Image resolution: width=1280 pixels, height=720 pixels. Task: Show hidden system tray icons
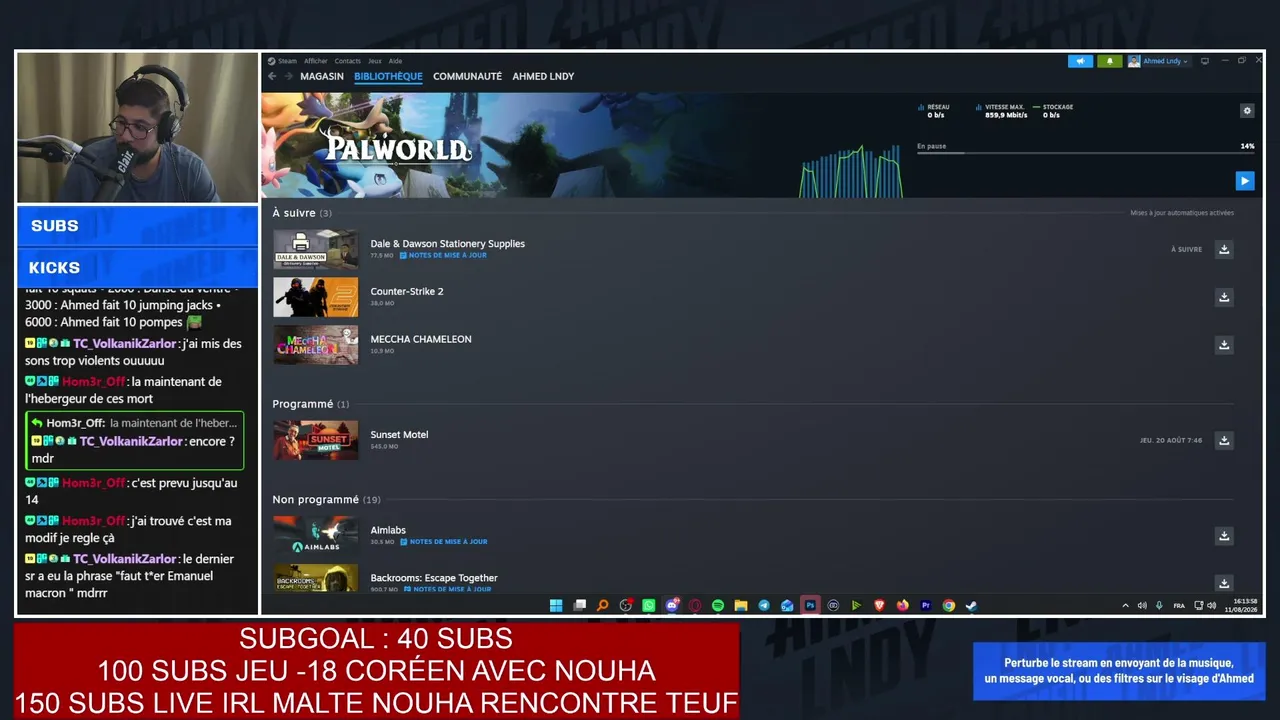(1125, 605)
